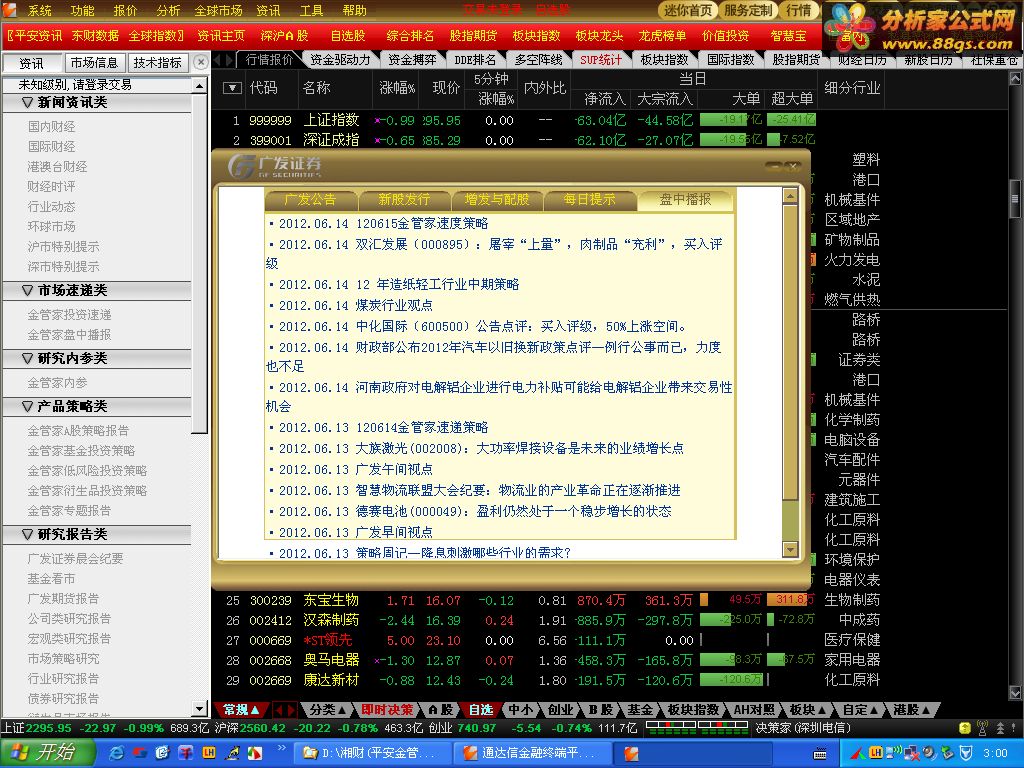Image resolution: width=1024 pixels, height=768 pixels.
Task: Switch to the 资金驱动力 tab
Action: (340, 59)
